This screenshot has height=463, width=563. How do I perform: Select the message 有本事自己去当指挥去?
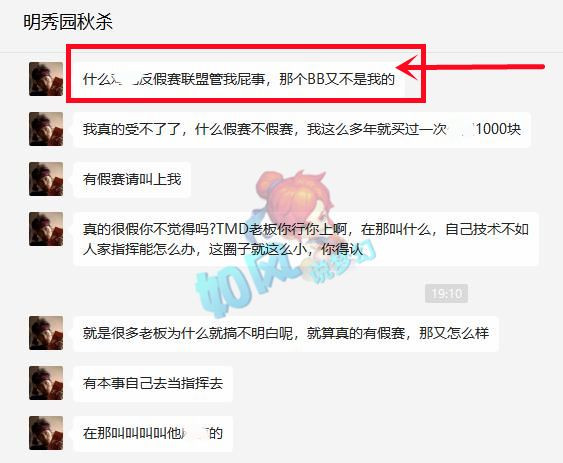point(153,383)
